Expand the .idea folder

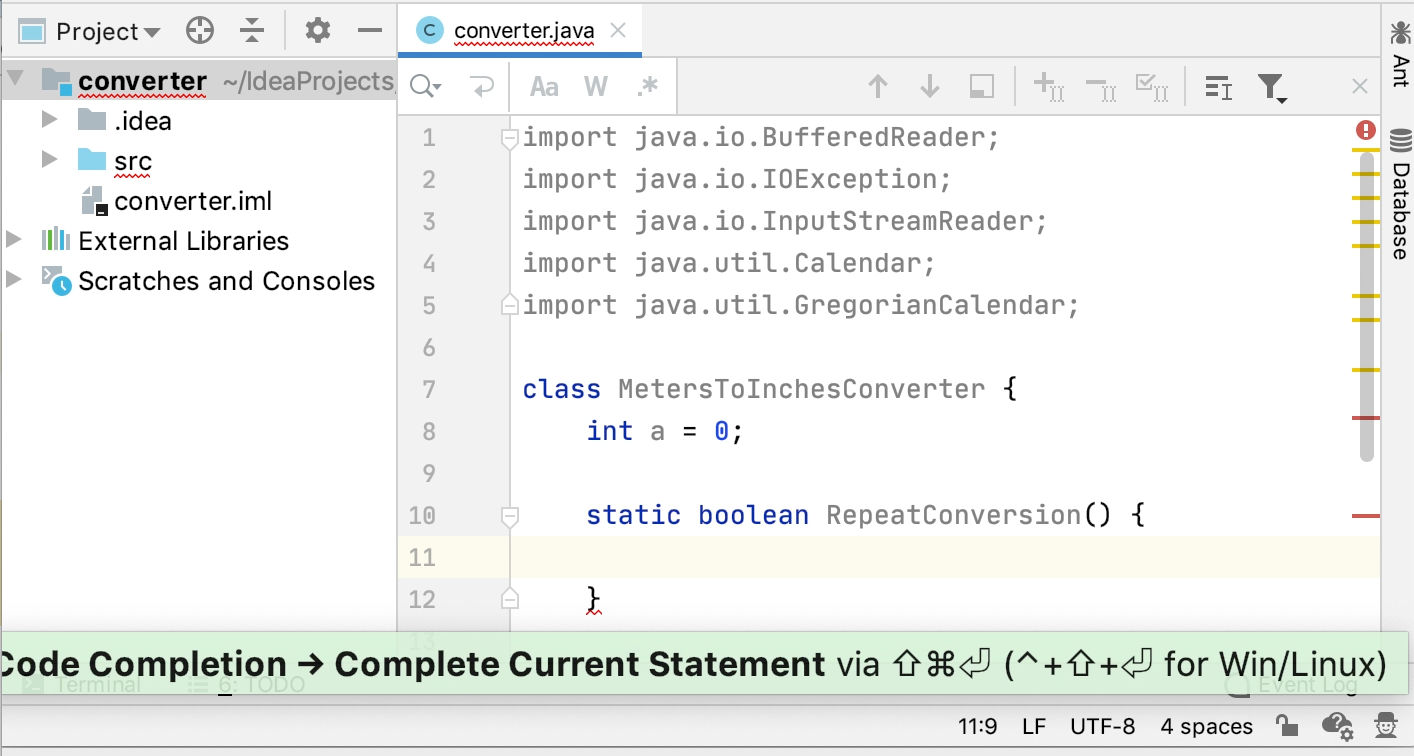49,121
